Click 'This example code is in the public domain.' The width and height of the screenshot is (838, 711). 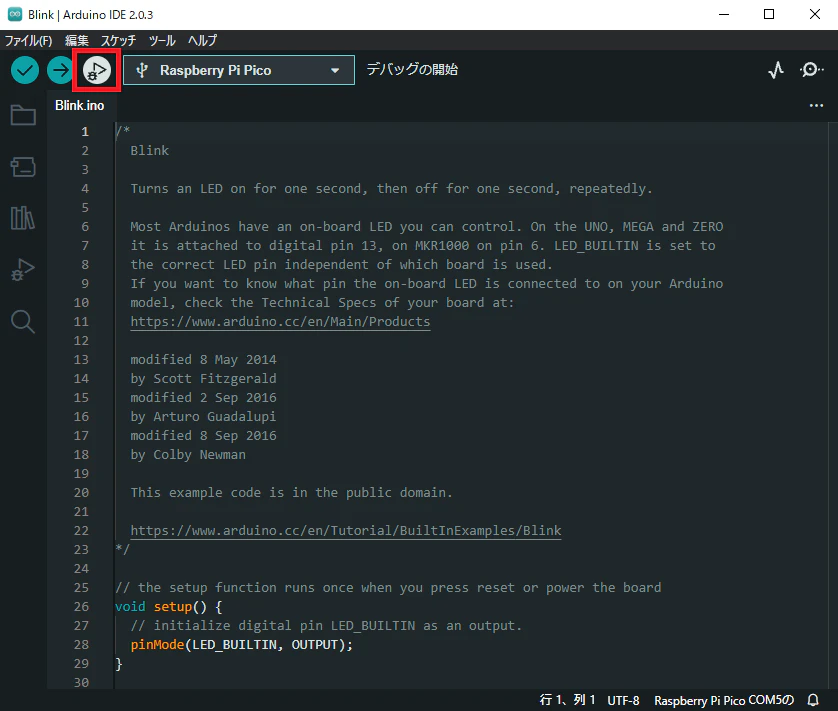point(291,492)
